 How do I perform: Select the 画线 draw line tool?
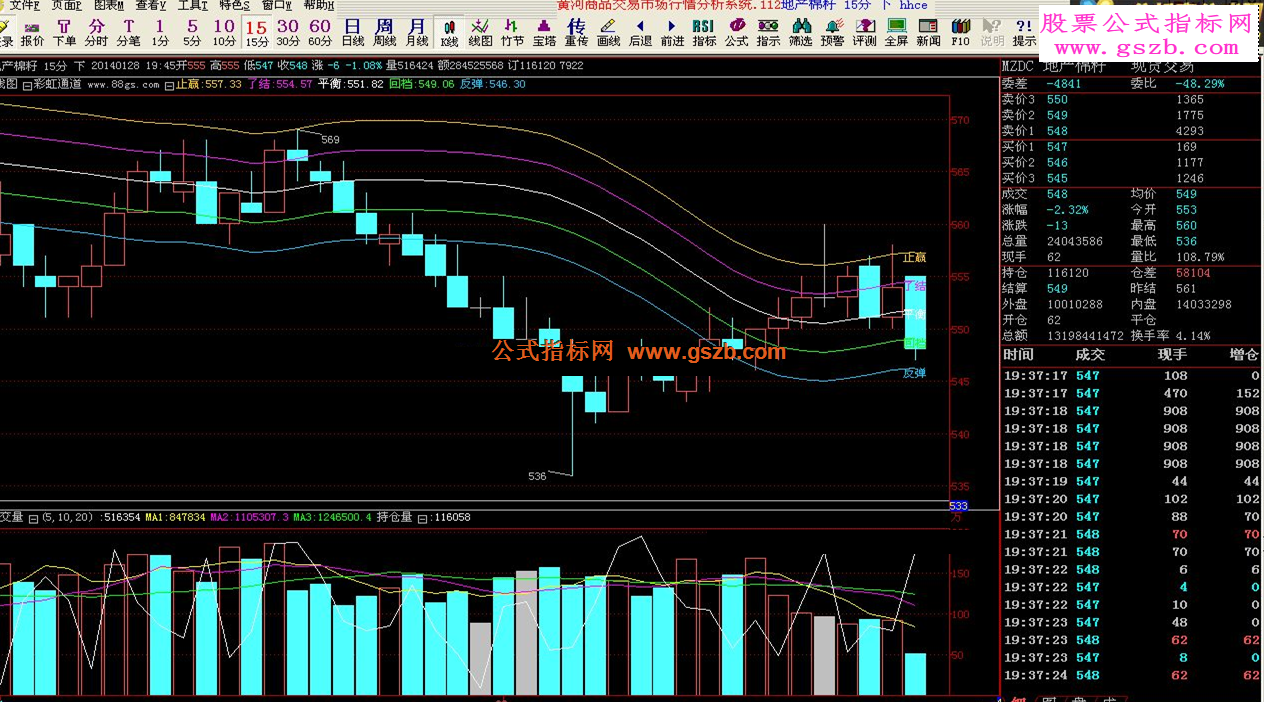tap(608, 31)
